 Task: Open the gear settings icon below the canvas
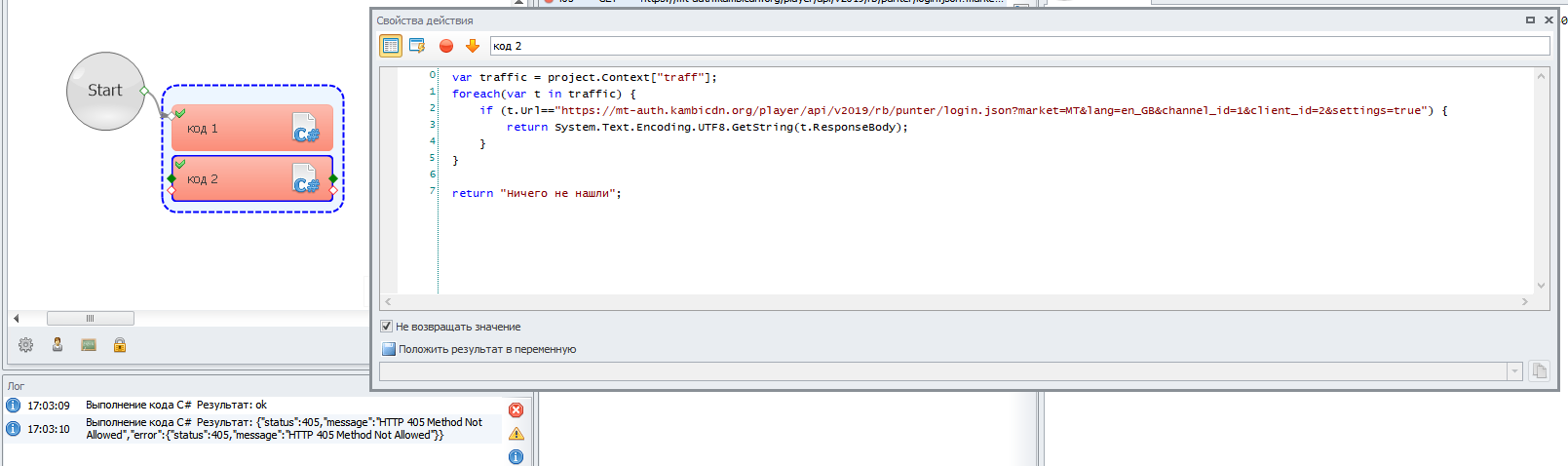point(26,345)
